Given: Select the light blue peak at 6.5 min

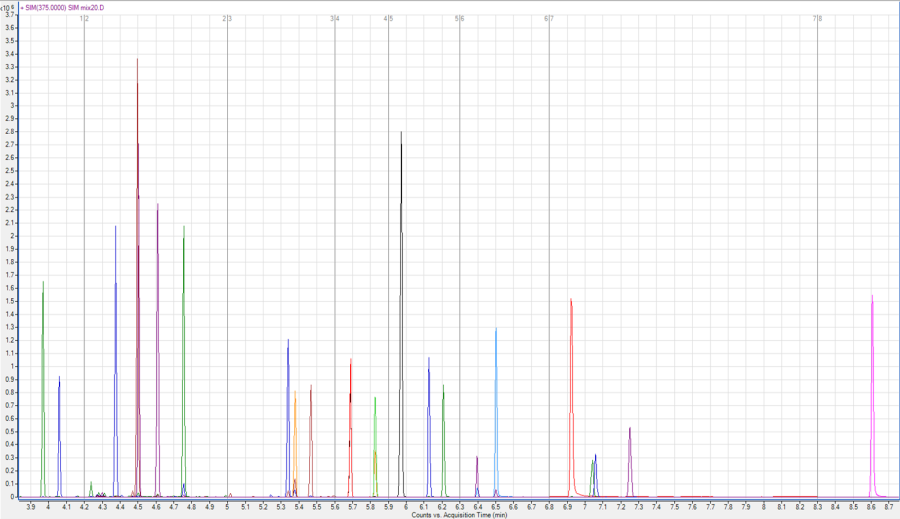Looking at the screenshot, I should tap(496, 412).
